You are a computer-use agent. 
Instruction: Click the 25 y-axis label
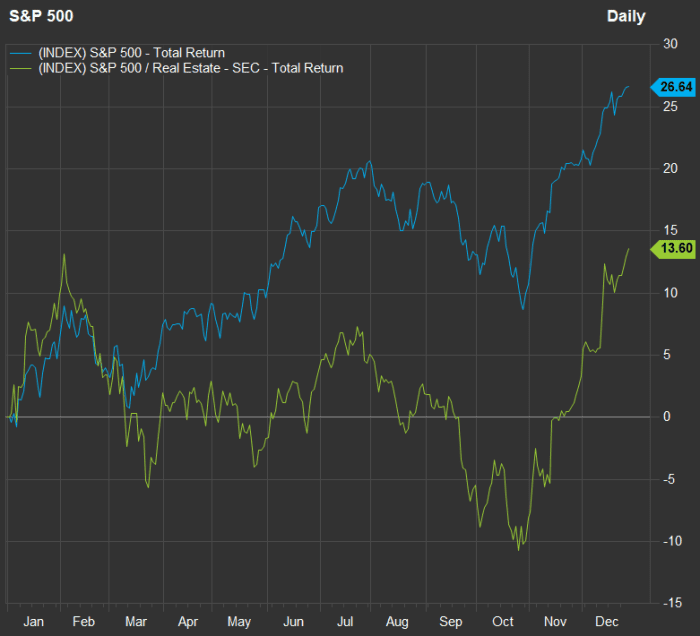click(x=670, y=106)
